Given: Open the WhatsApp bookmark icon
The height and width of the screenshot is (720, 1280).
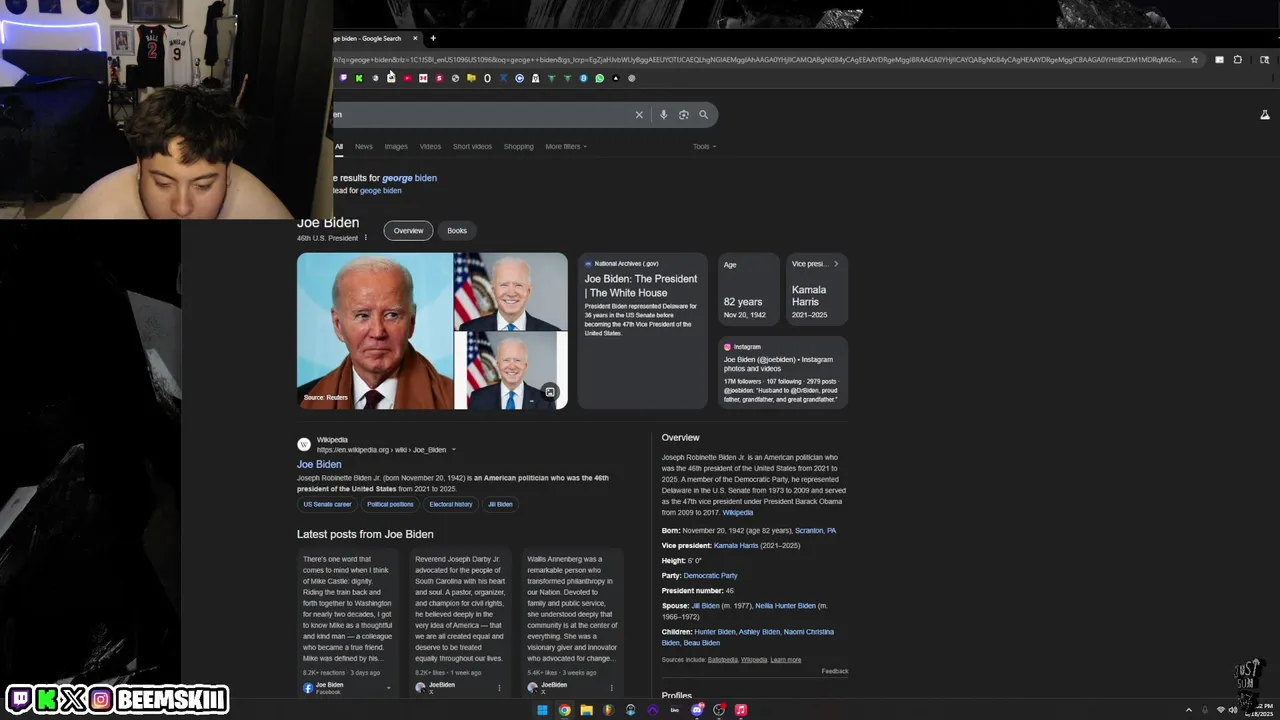Looking at the screenshot, I should [x=600, y=78].
